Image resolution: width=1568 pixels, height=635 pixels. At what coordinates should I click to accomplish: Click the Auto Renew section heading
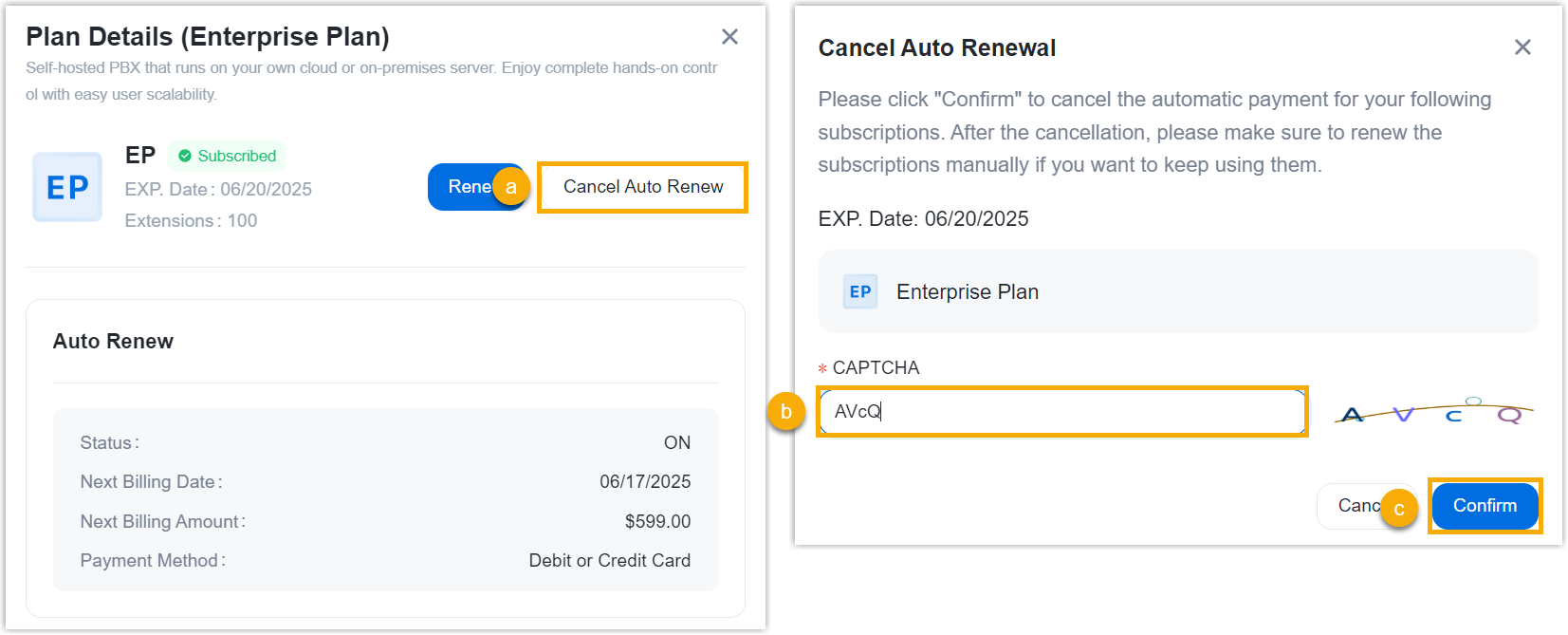click(113, 342)
